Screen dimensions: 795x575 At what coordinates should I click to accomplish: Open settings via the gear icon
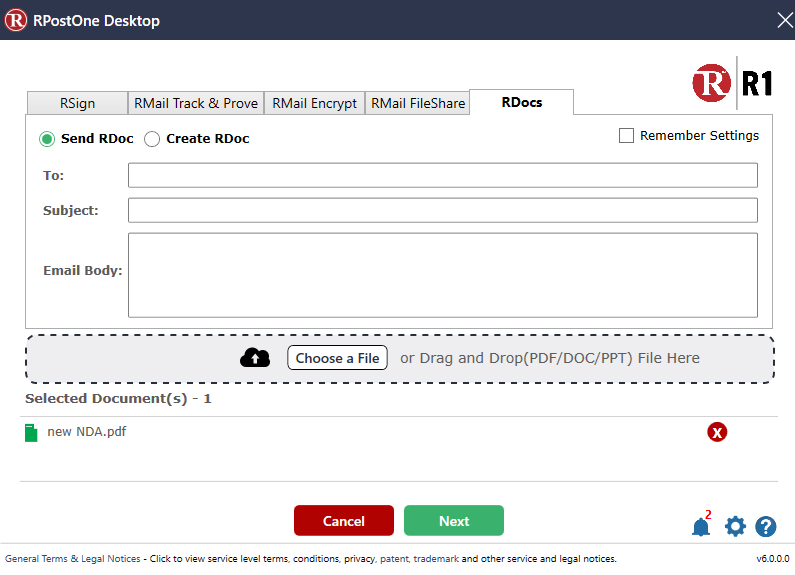pyautogui.click(x=735, y=526)
